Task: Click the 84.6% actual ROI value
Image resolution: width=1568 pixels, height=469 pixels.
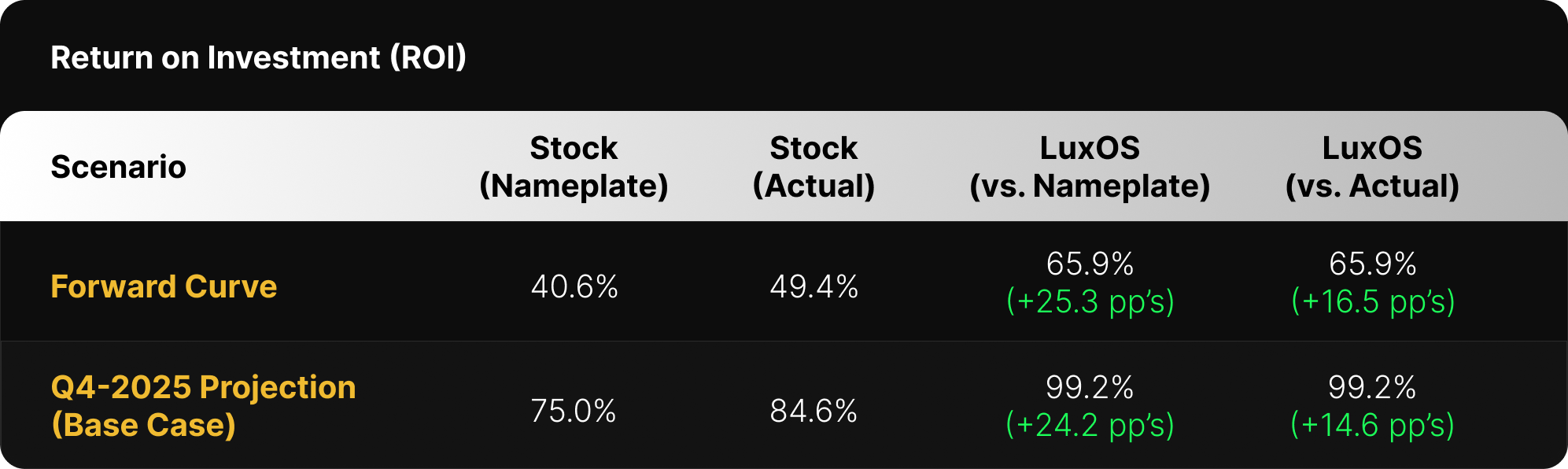Action: [814, 411]
